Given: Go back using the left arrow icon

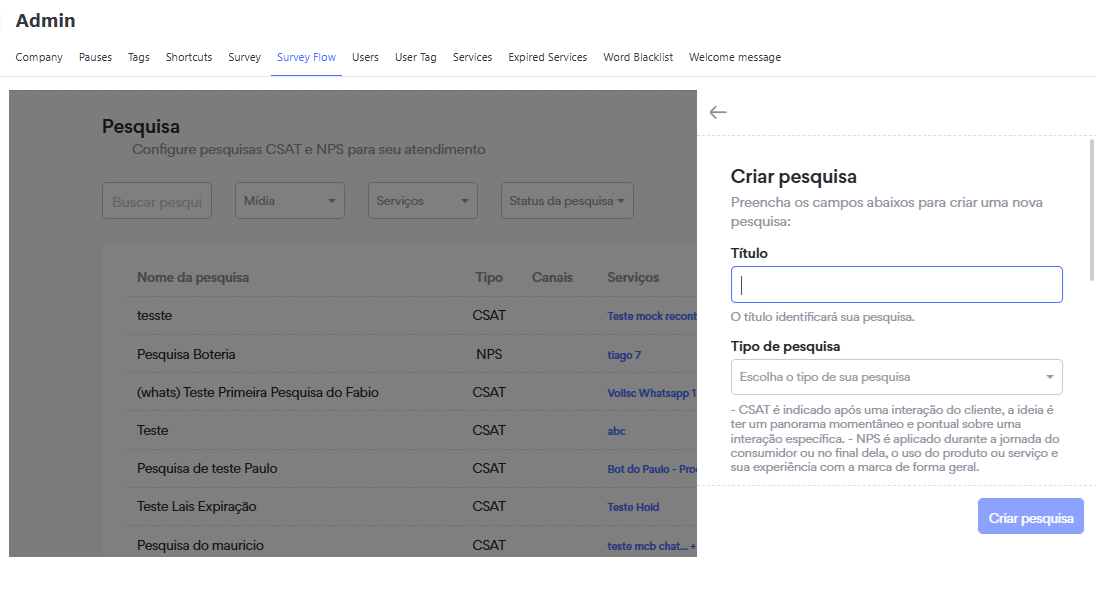Looking at the screenshot, I should pos(718,113).
